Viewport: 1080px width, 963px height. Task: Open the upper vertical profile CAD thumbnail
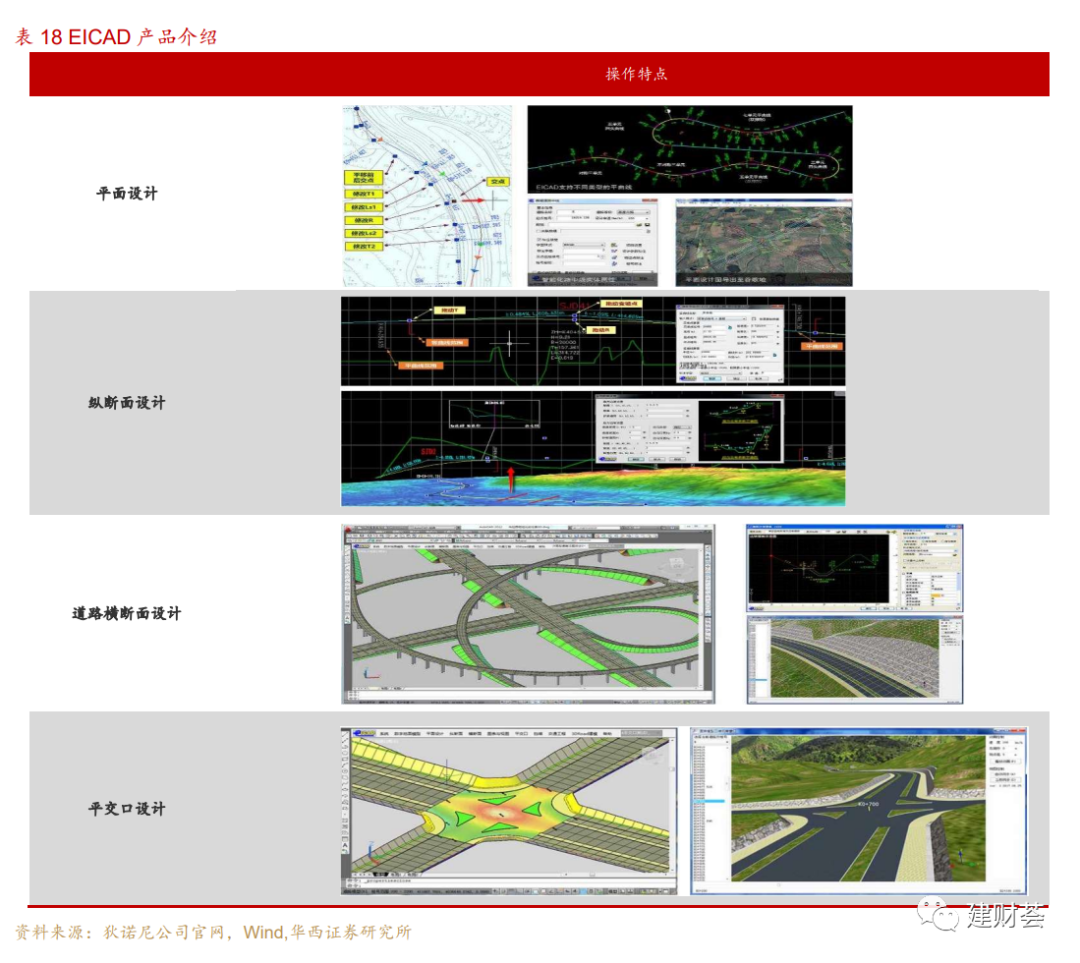pyautogui.click(x=593, y=341)
